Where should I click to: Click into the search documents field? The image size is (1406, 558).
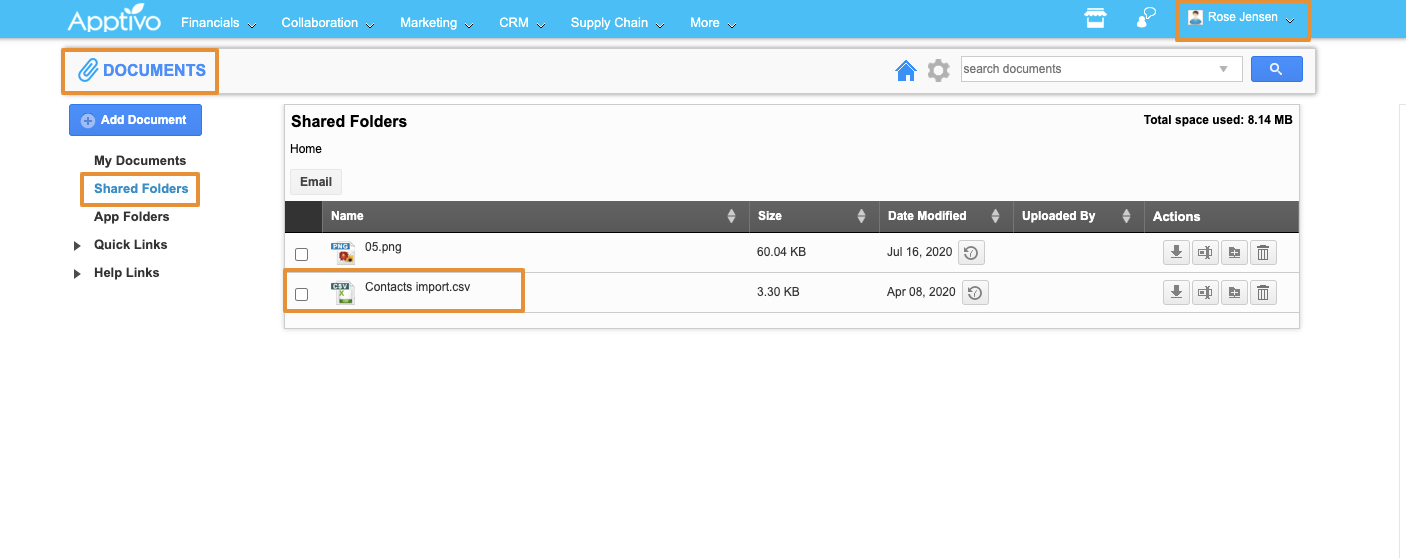[1085, 69]
